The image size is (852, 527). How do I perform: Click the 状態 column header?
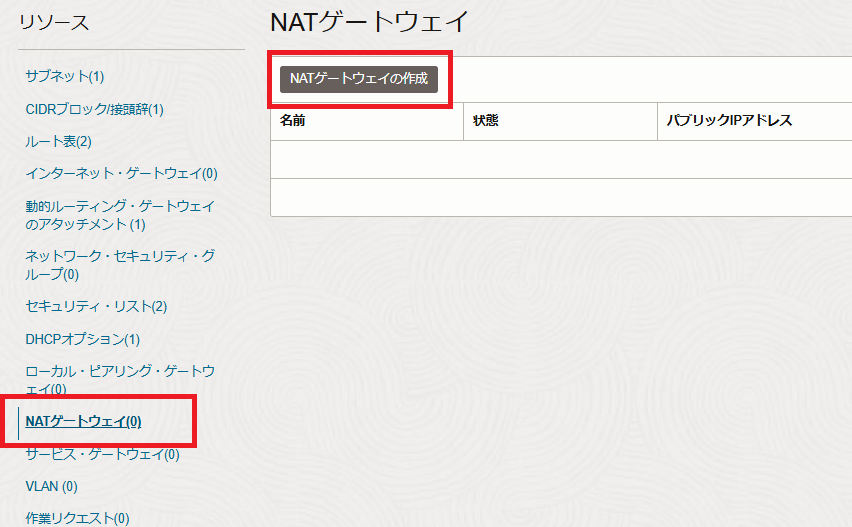[x=485, y=121]
